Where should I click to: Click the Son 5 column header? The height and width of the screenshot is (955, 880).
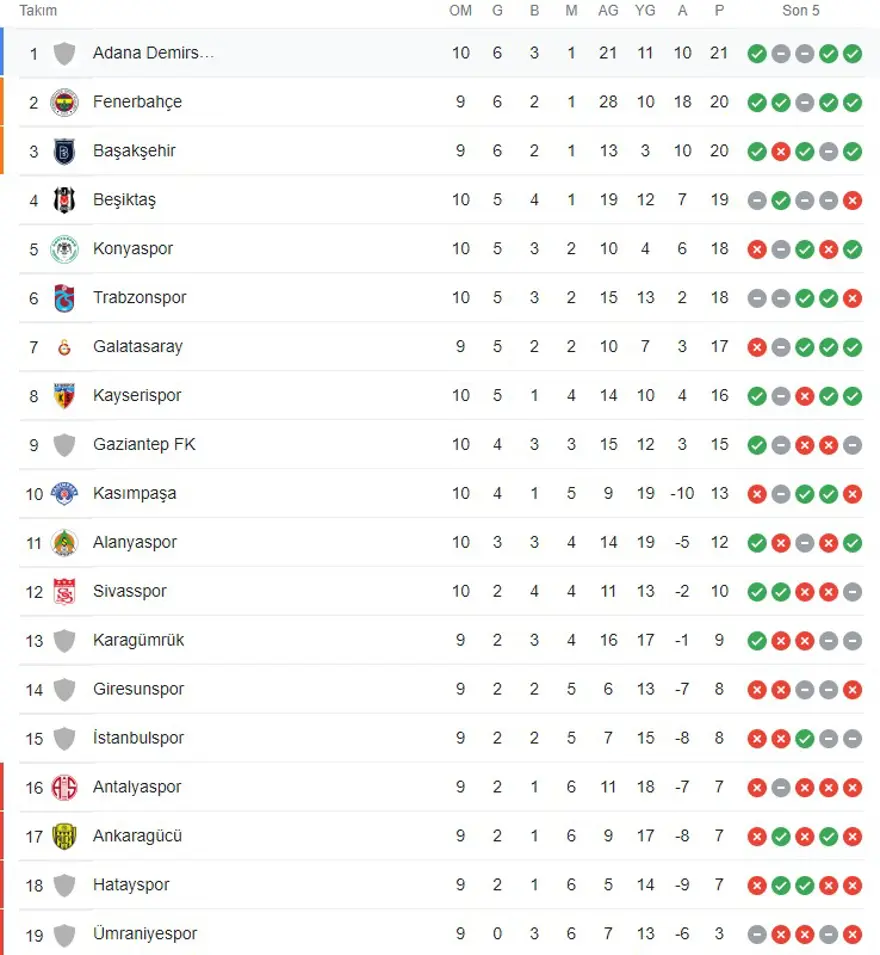pyautogui.click(x=803, y=11)
